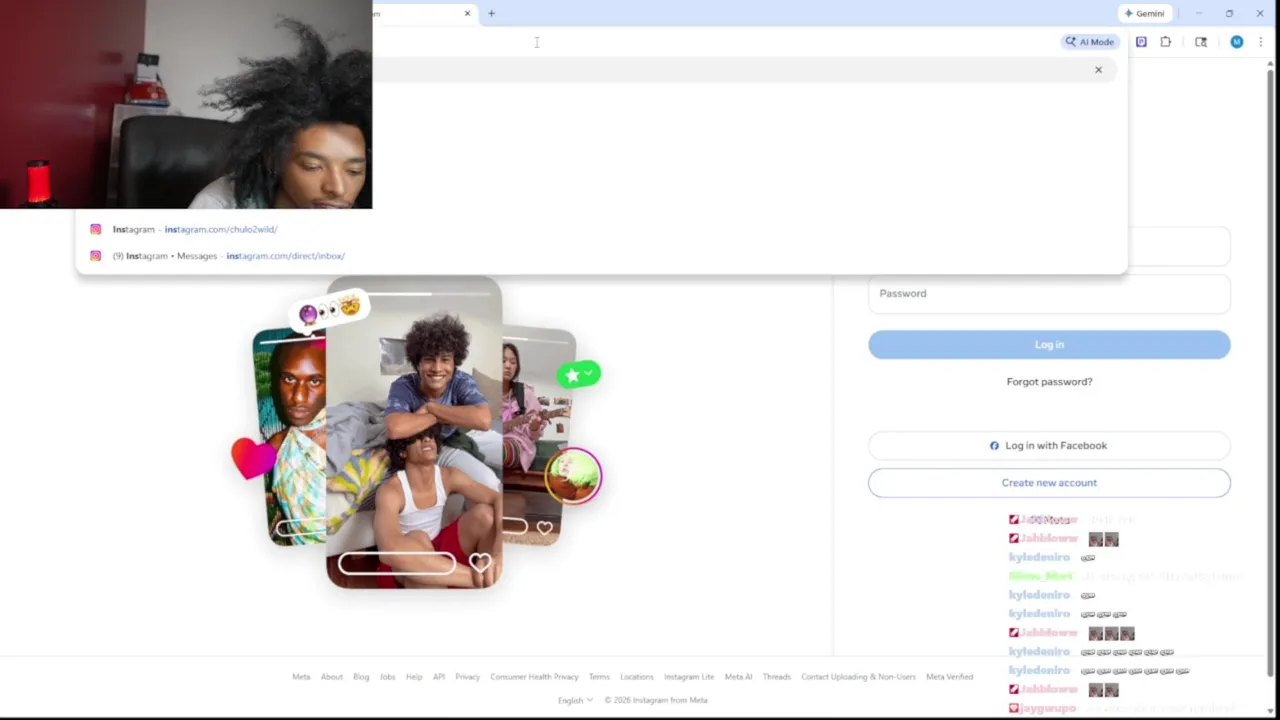Open the Extensions puzzle icon

(1166, 42)
